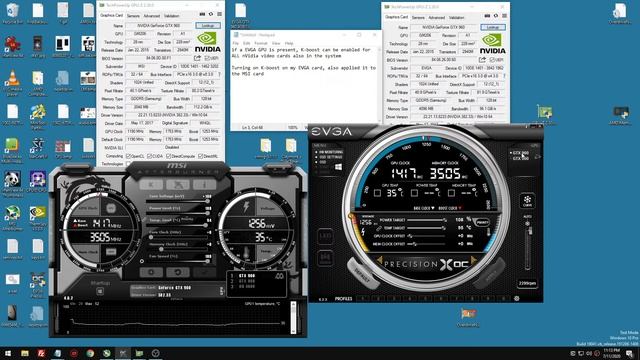640x360 pixels.
Task: Click BIOS export share icon in right GPU-Z
Action: coord(482,60)
